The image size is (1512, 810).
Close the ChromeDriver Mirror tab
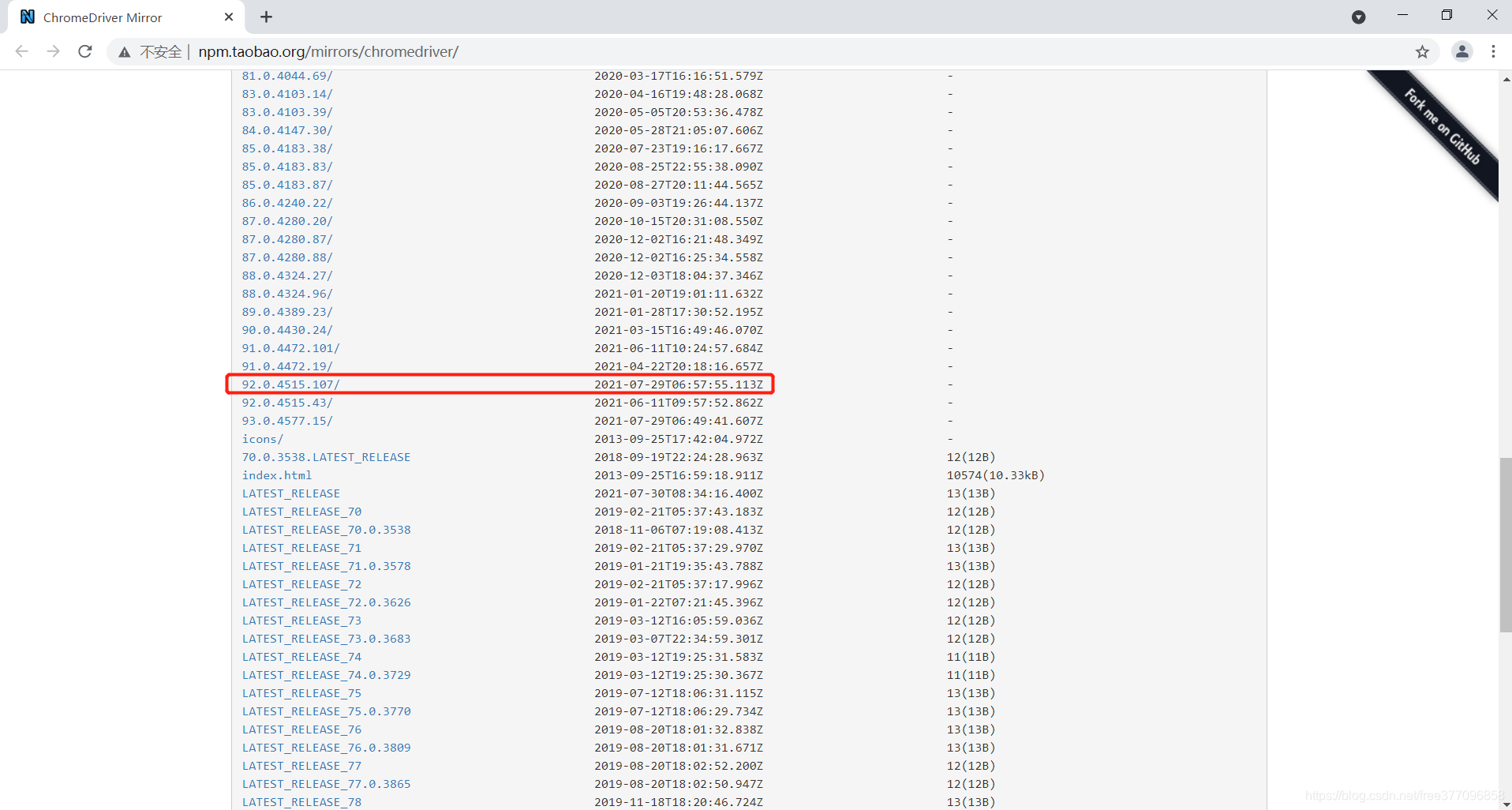229,17
